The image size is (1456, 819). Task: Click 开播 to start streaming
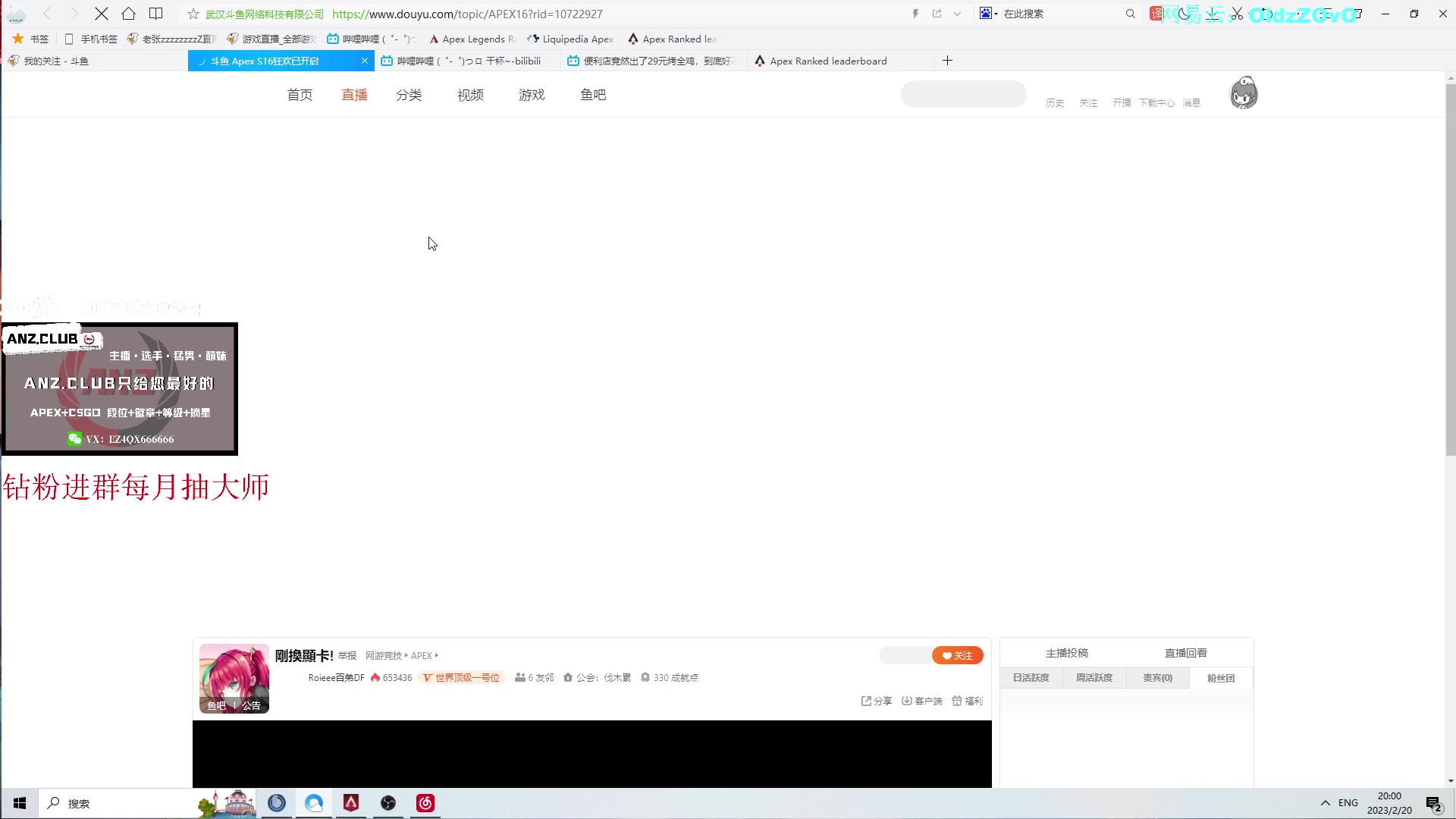(x=1122, y=103)
